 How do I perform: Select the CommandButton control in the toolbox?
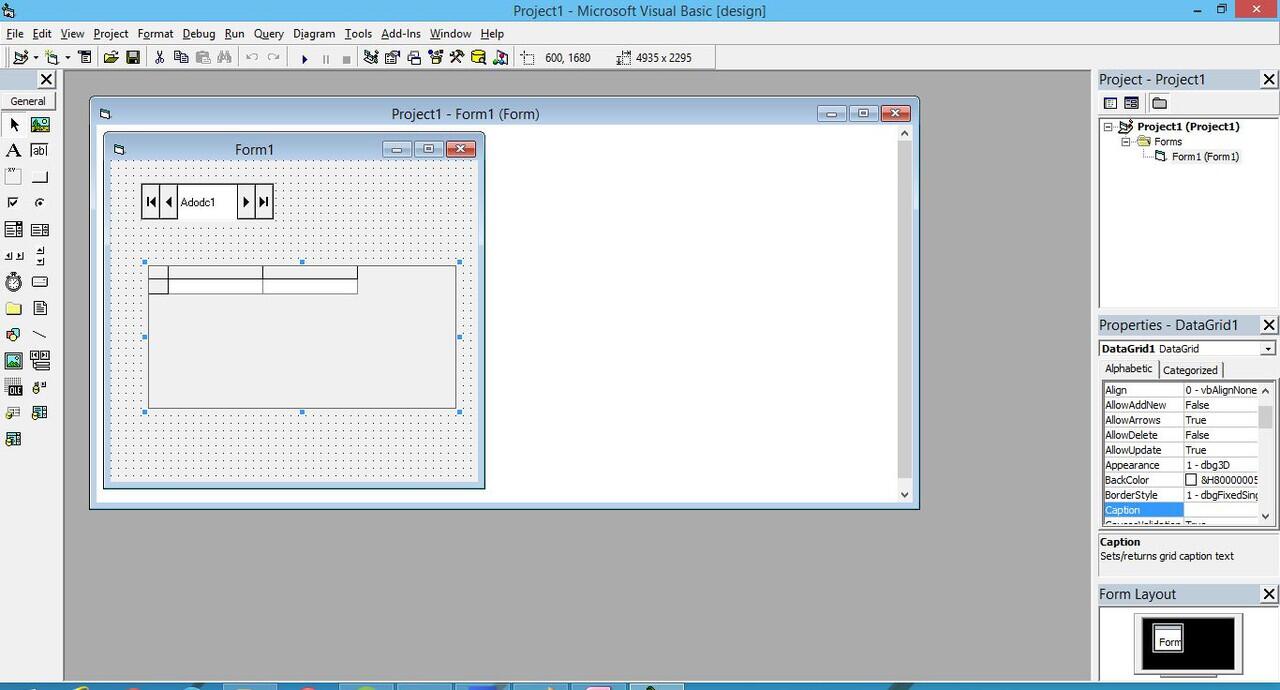[x=40, y=177]
